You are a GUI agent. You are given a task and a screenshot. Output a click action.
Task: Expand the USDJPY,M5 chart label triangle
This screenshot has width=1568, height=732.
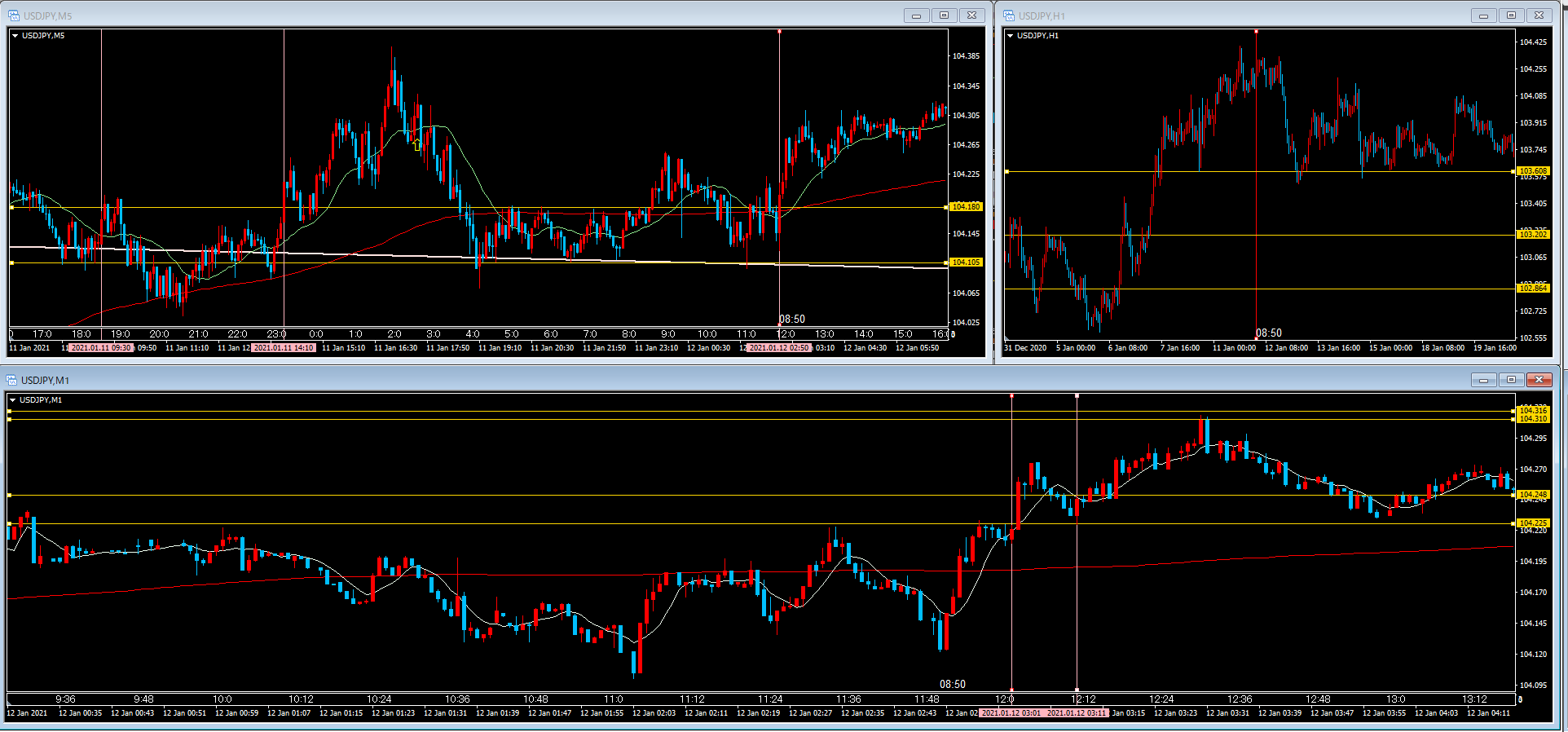(x=15, y=36)
